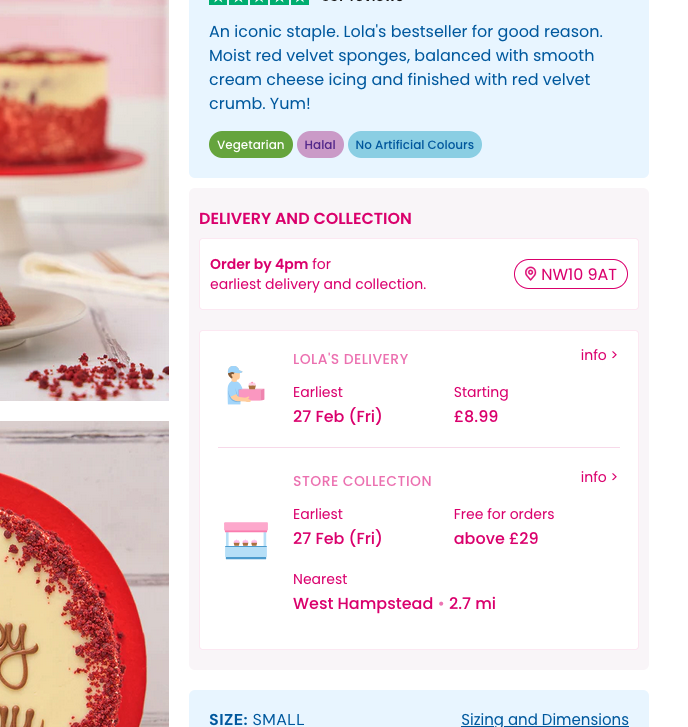Click the bottom cake top-view photo
688x727 pixels.
pos(84,574)
